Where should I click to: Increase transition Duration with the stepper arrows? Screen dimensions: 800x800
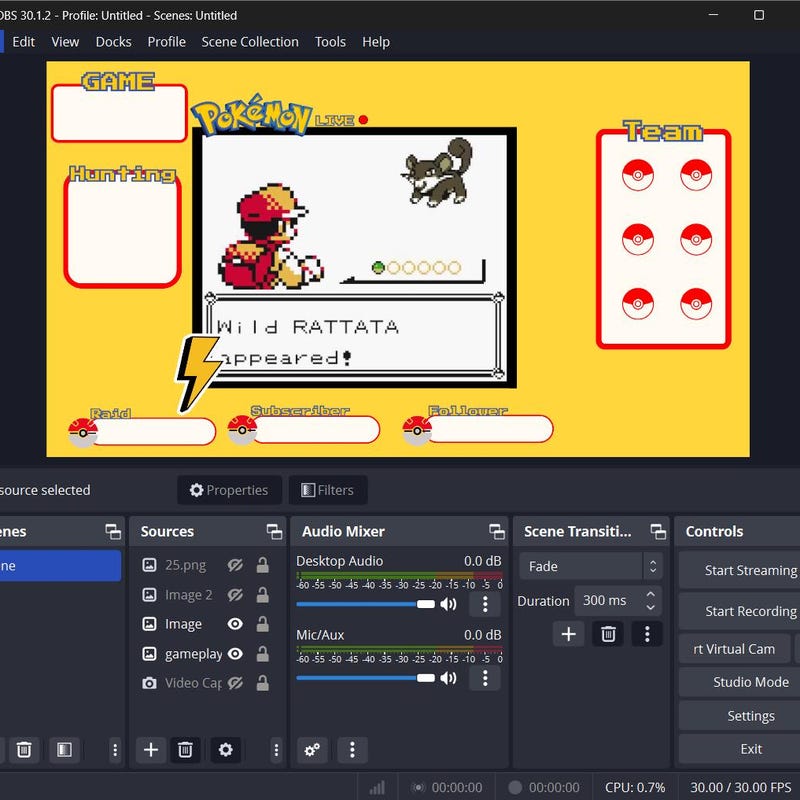[x=650, y=595]
